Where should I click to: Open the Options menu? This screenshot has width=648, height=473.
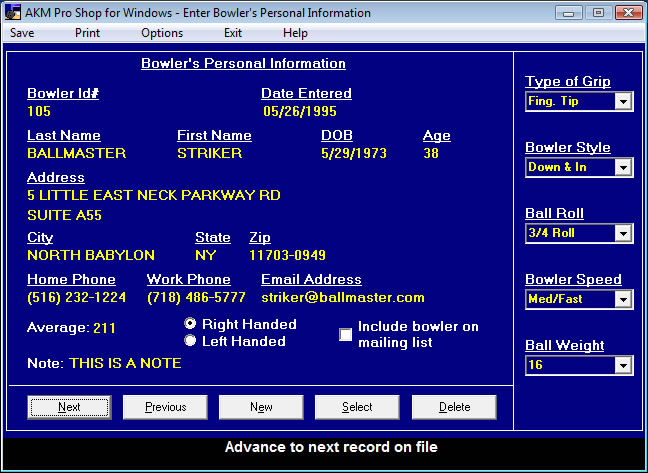(x=162, y=33)
